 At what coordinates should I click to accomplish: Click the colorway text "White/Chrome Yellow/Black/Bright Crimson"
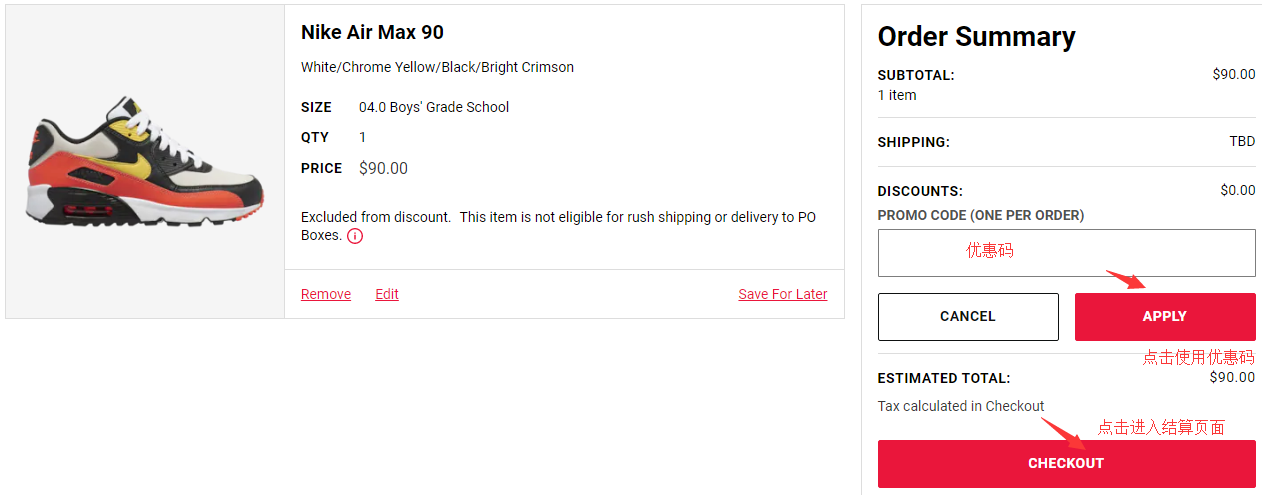click(437, 67)
